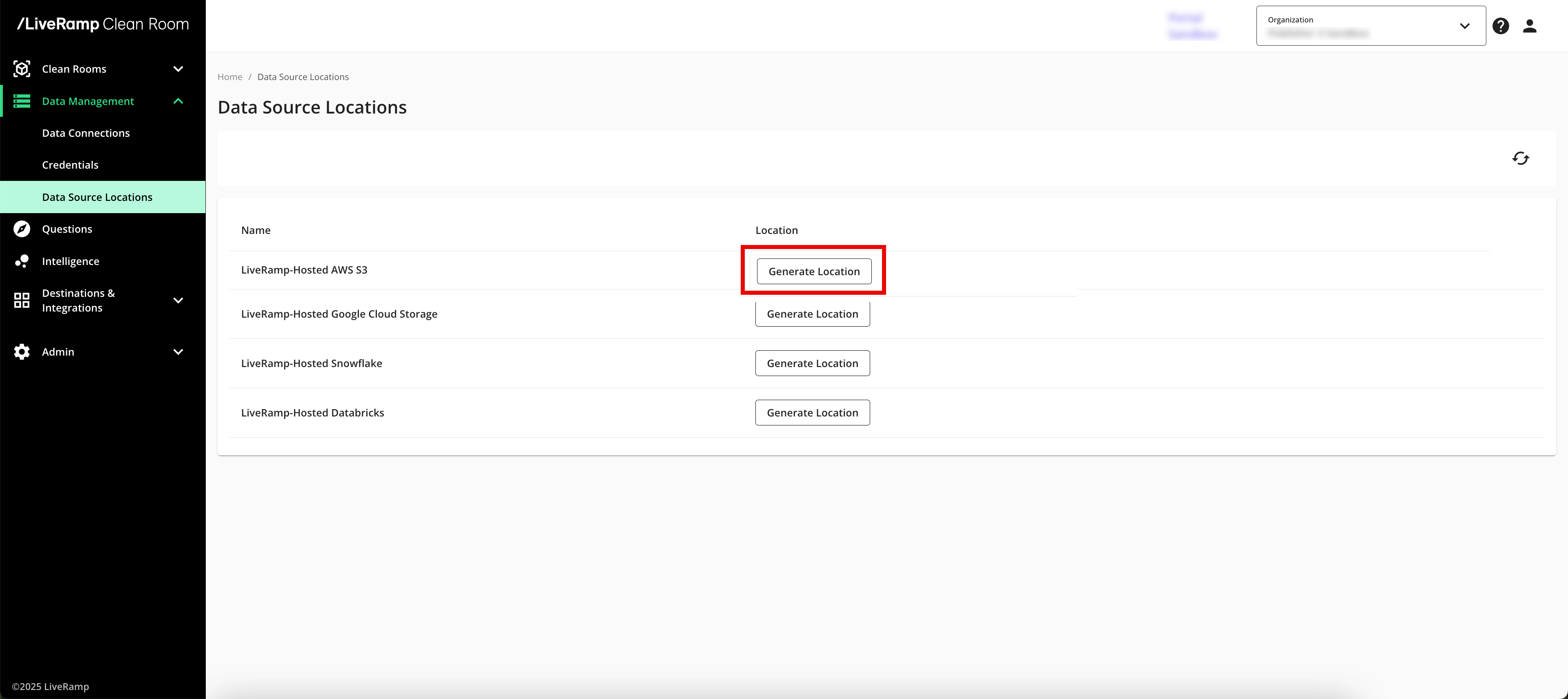The image size is (1568, 699).
Task: Click the Intelligence dots icon
Action: (22, 261)
